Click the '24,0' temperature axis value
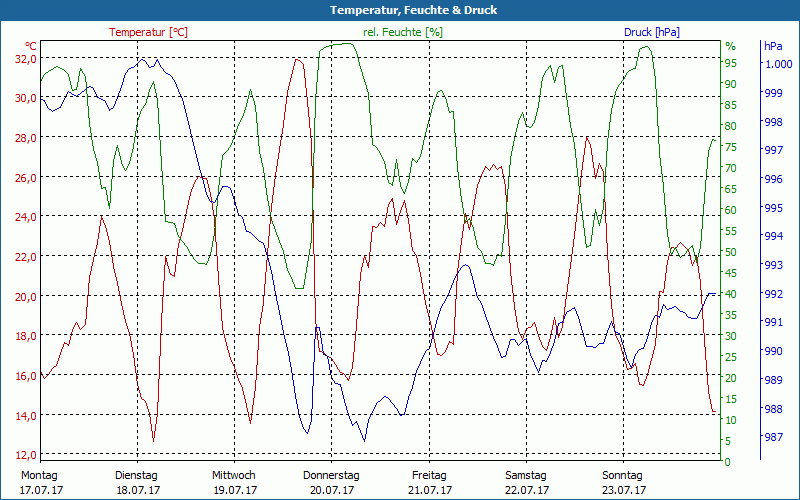This screenshot has width=800, height=500. (26, 217)
